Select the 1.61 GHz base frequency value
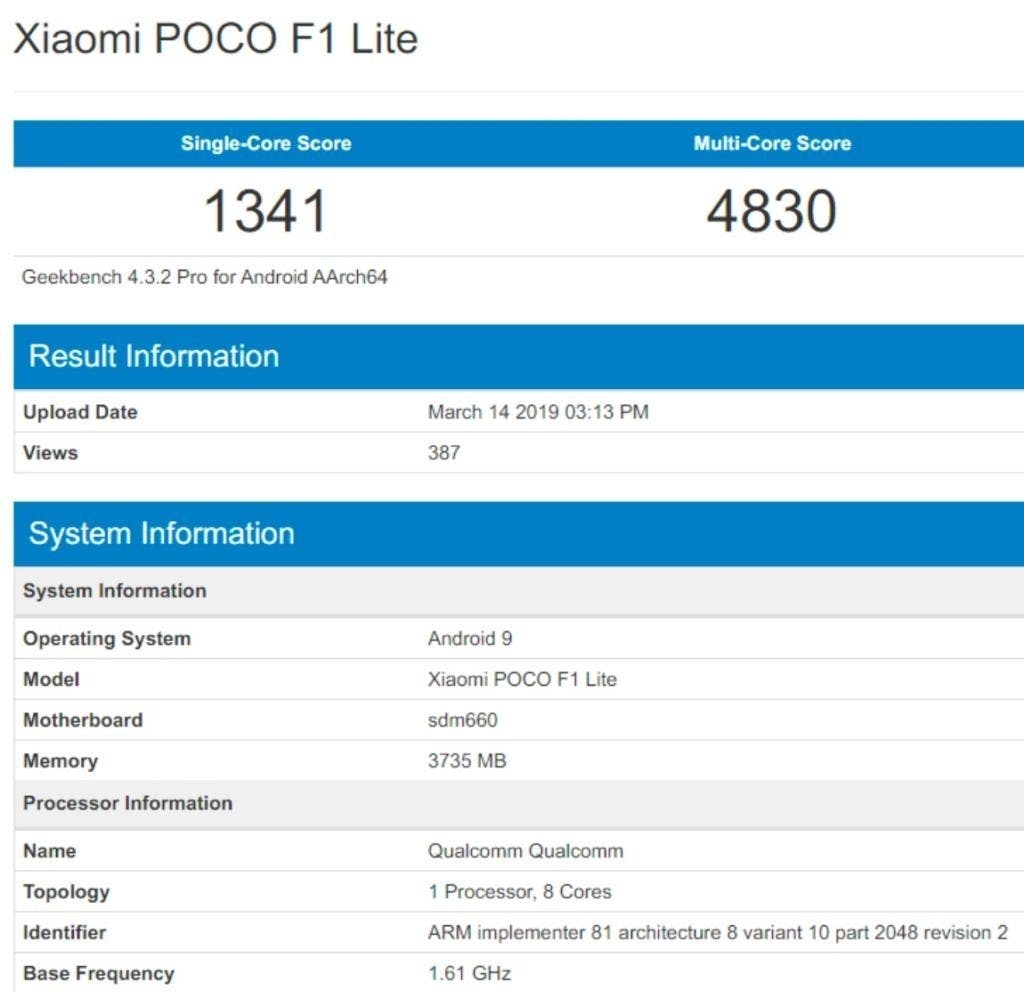Viewport: 1024px width, 992px height. [x=469, y=973]
